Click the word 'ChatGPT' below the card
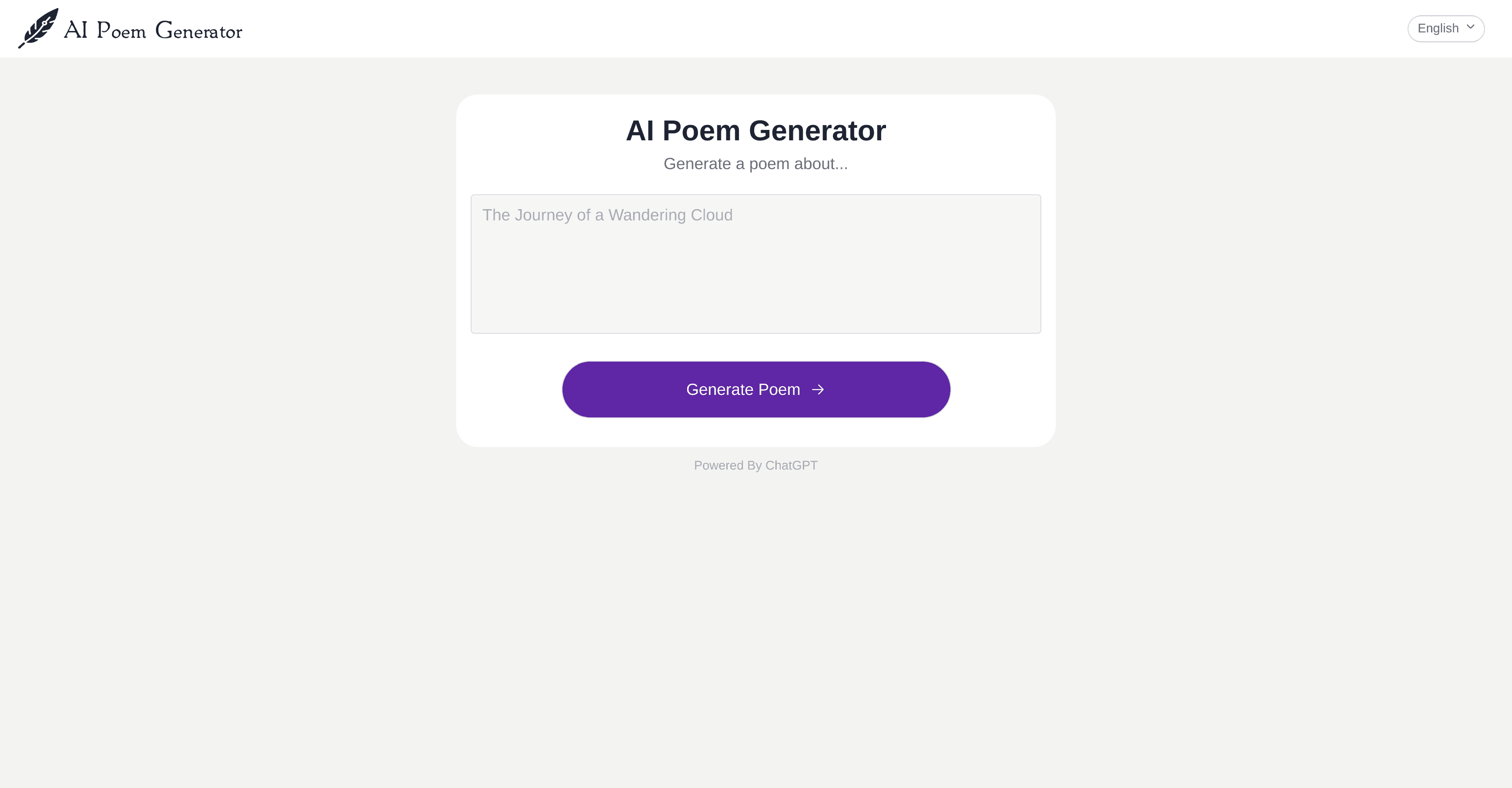Image resolution: width=1512 pixels, height=788 pixels. pos(791,466)
